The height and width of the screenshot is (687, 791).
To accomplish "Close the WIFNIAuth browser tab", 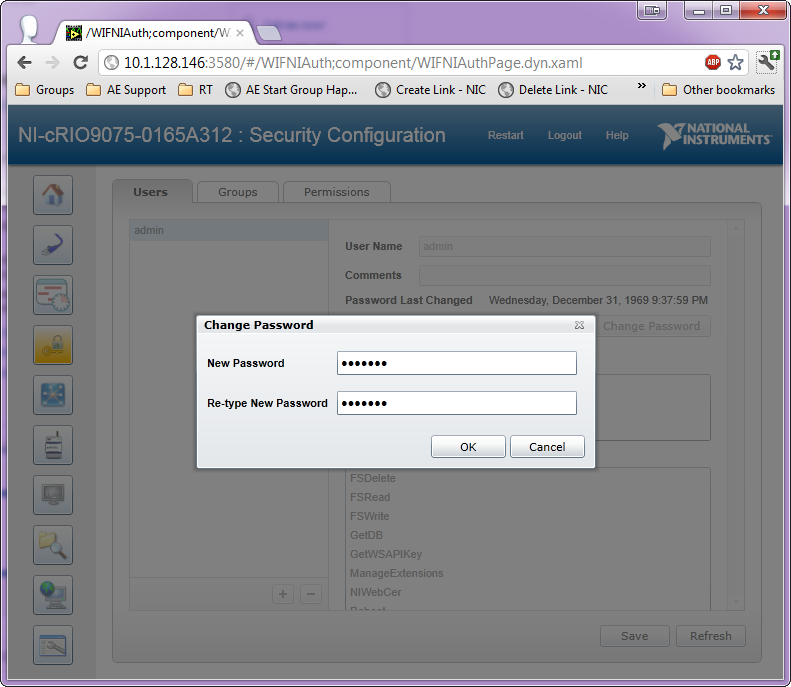I will point(240,33).
